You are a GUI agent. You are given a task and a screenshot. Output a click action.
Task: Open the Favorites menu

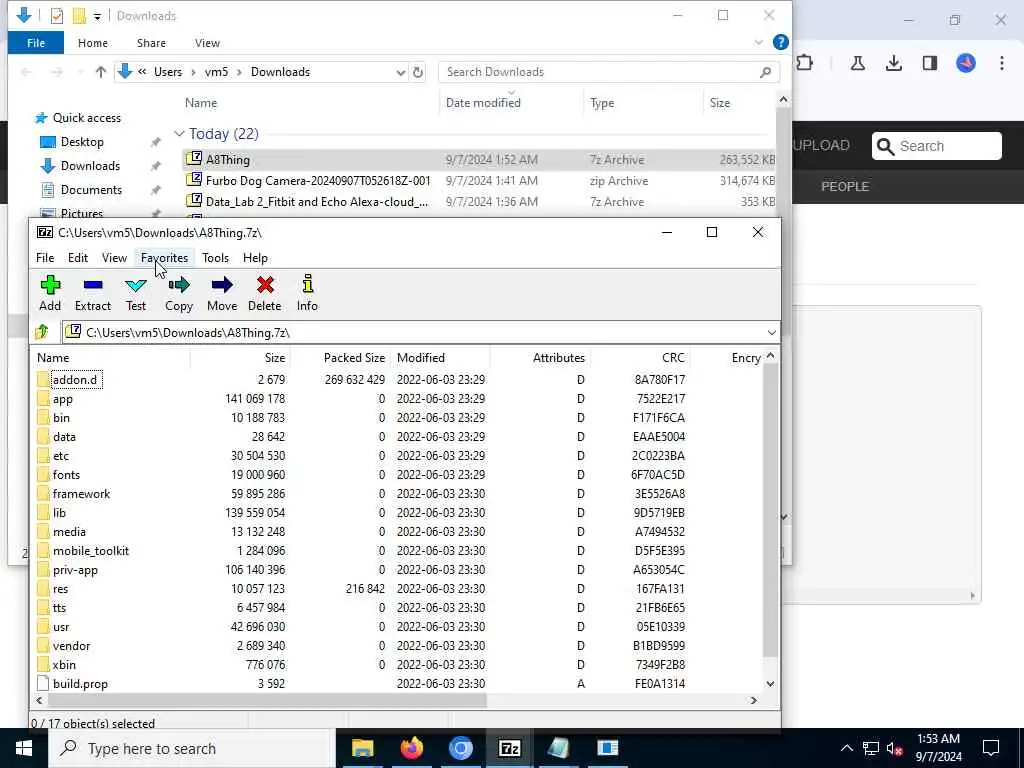tap(165, 258)
